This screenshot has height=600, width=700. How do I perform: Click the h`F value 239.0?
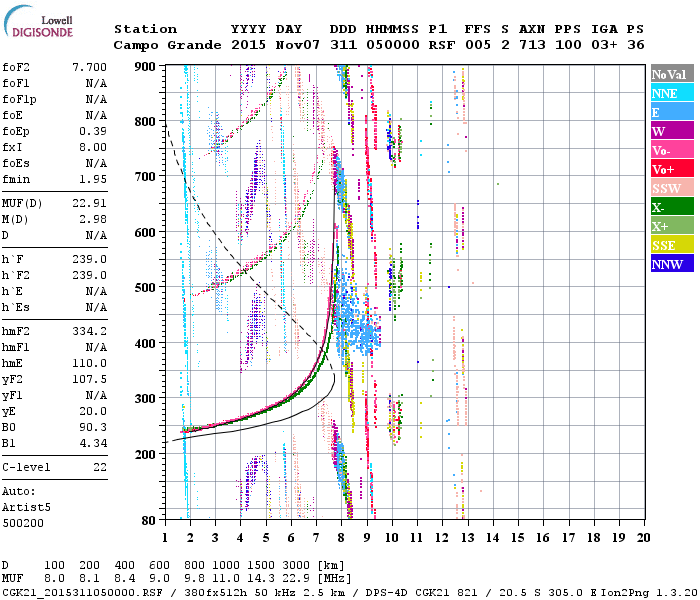pyautogui.click(x=89, y=259)
